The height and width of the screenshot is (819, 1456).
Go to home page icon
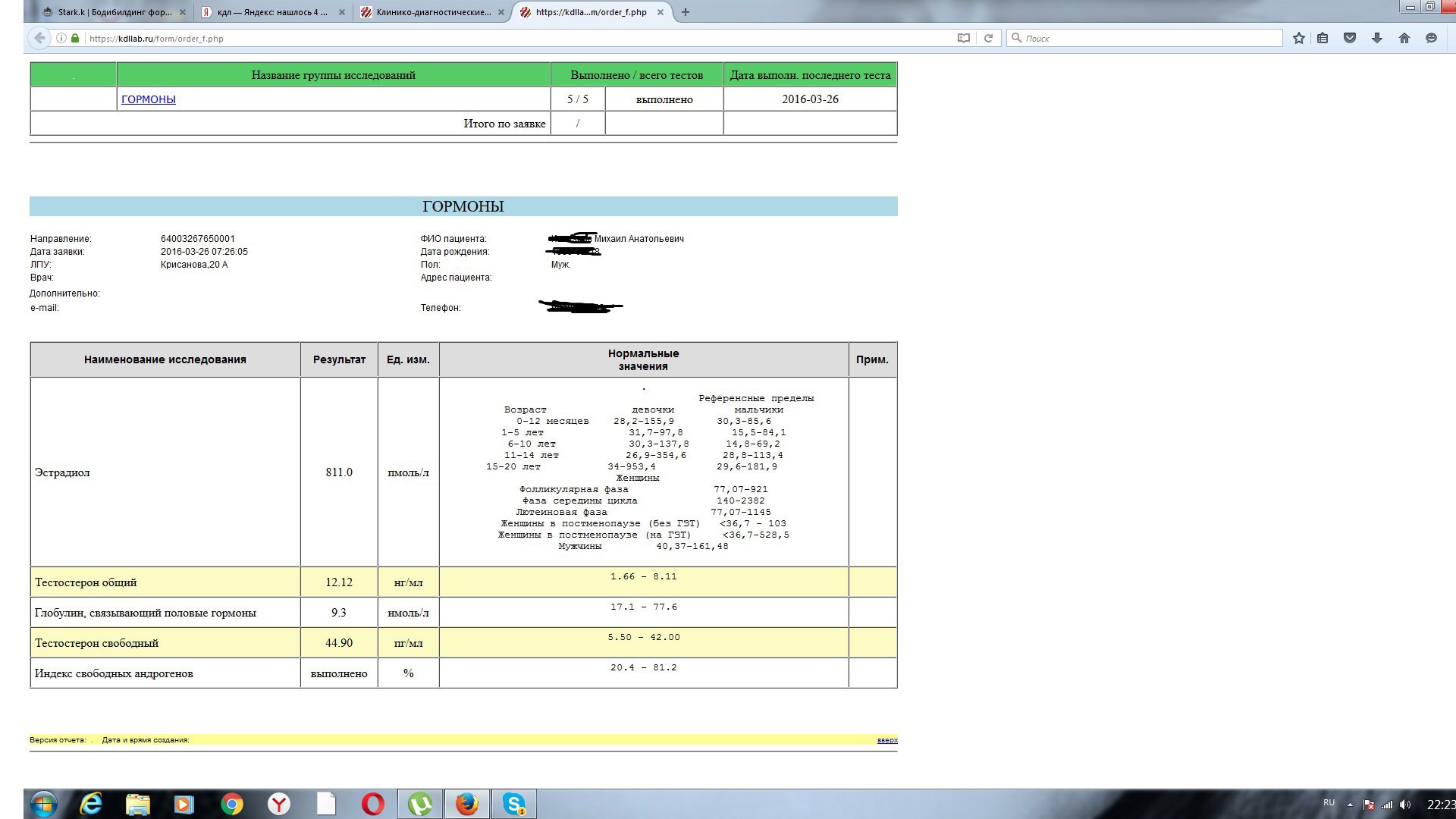[1404, 38]
